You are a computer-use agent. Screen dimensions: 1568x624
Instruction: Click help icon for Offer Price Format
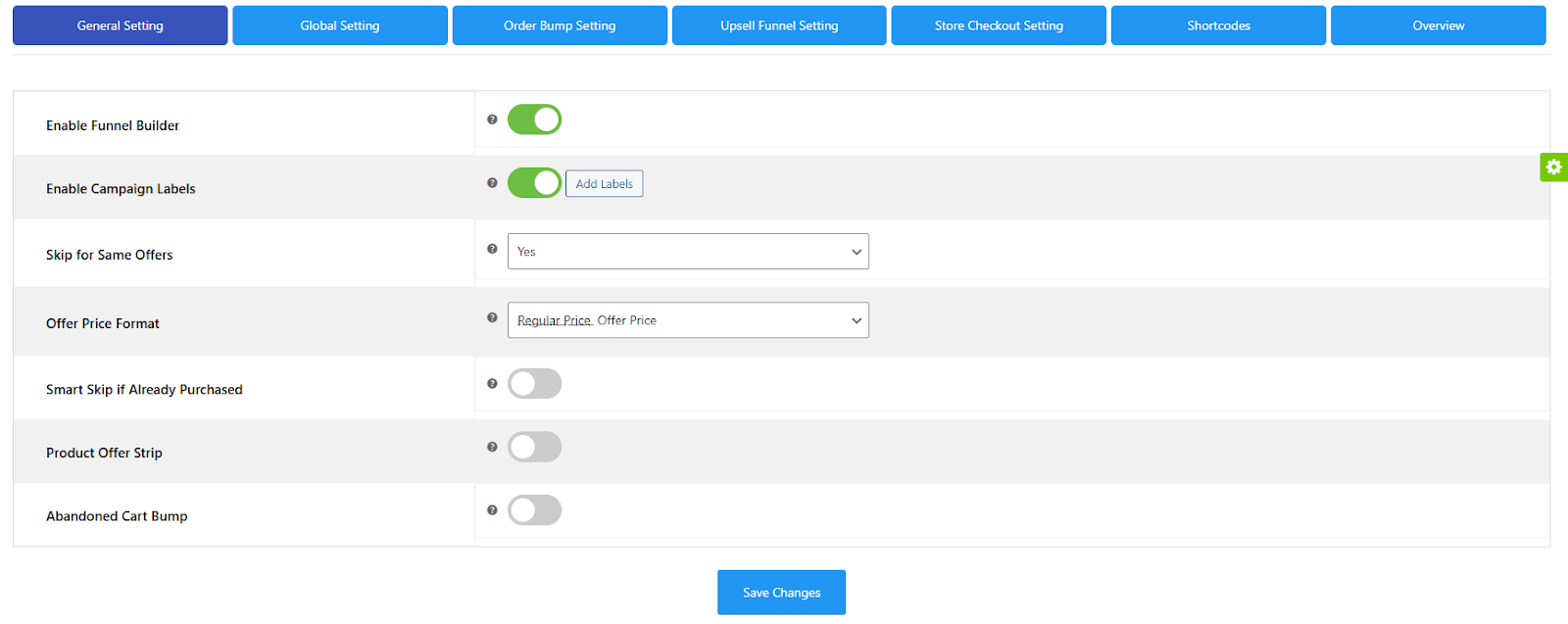point(492,317)
